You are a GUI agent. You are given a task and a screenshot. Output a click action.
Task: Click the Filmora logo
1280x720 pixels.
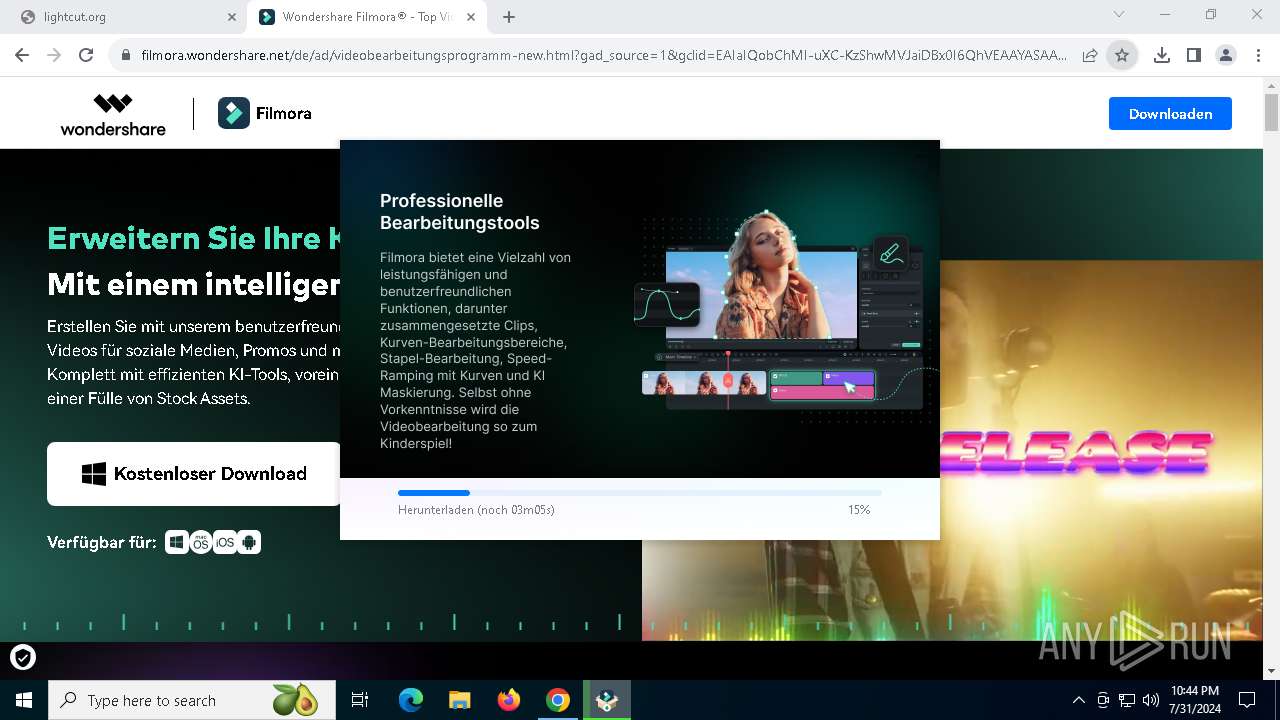tap(265, 114)
